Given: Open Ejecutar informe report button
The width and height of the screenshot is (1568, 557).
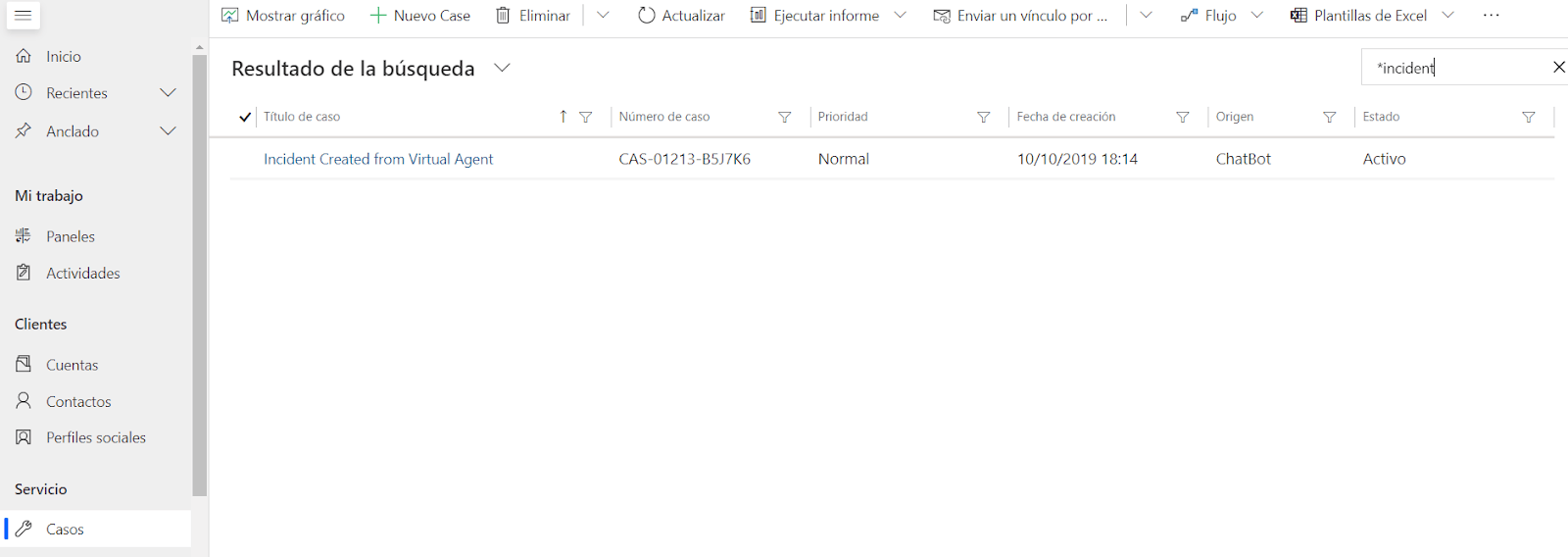Looking at the screenshot, I should (x=815, y=16).
